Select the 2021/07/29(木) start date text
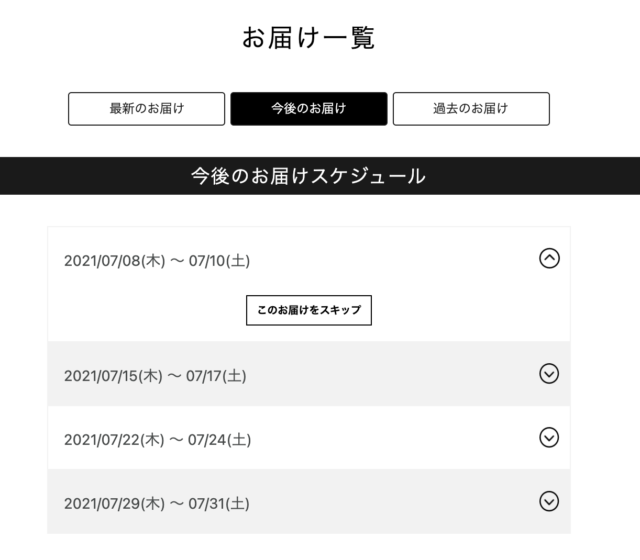 (x=115, y=504)
